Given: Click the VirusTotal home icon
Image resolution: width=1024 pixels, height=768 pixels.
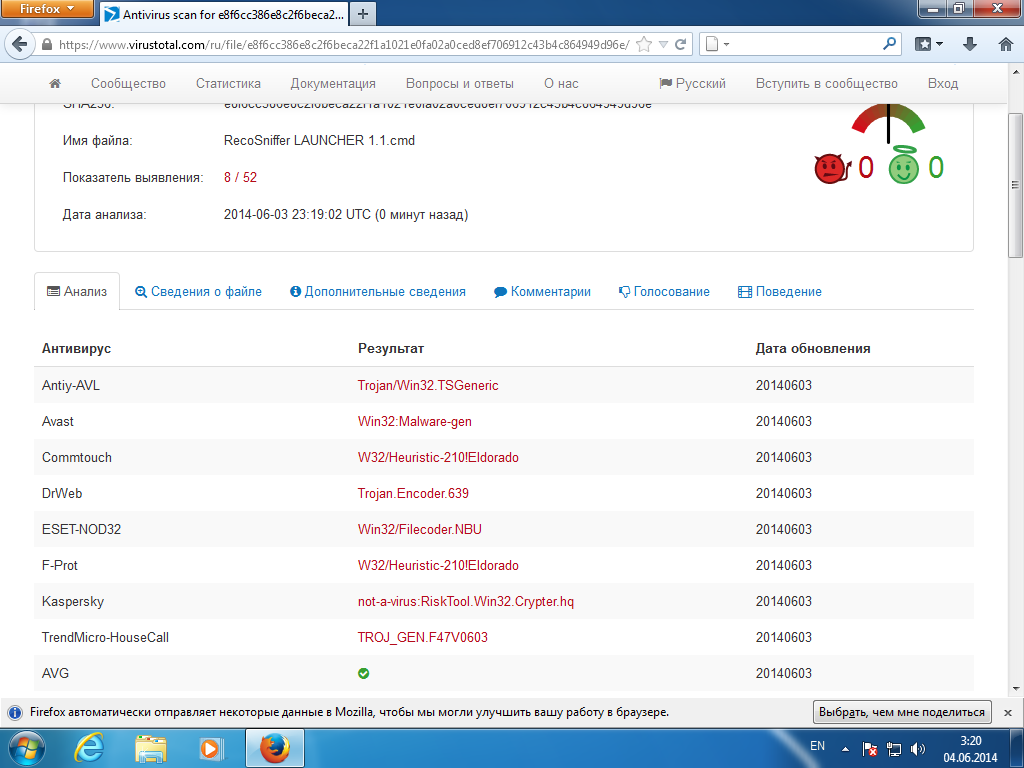Looking at the screenshot, I should [55, 83].
